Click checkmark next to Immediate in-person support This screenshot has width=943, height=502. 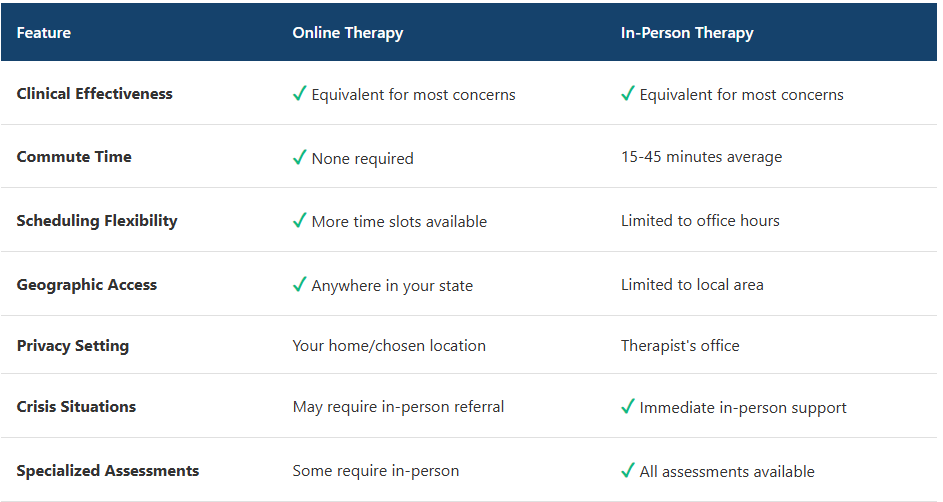click(x=627, y=406)
